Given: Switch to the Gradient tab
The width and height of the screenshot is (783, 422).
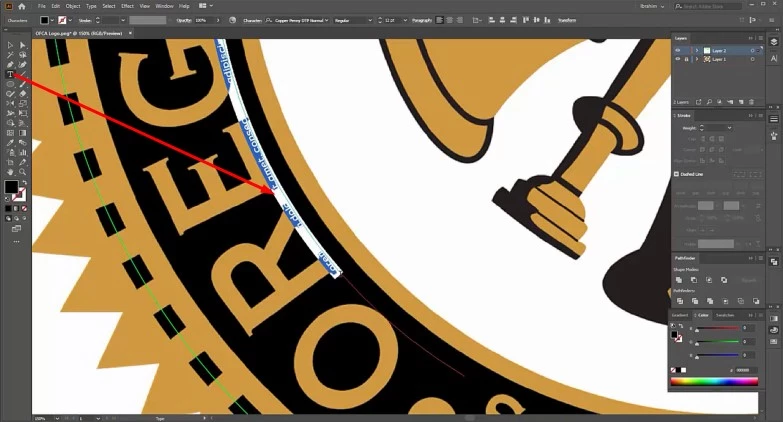Looking at the screenshot, I should pyautogui.click(x=680, y=315).
